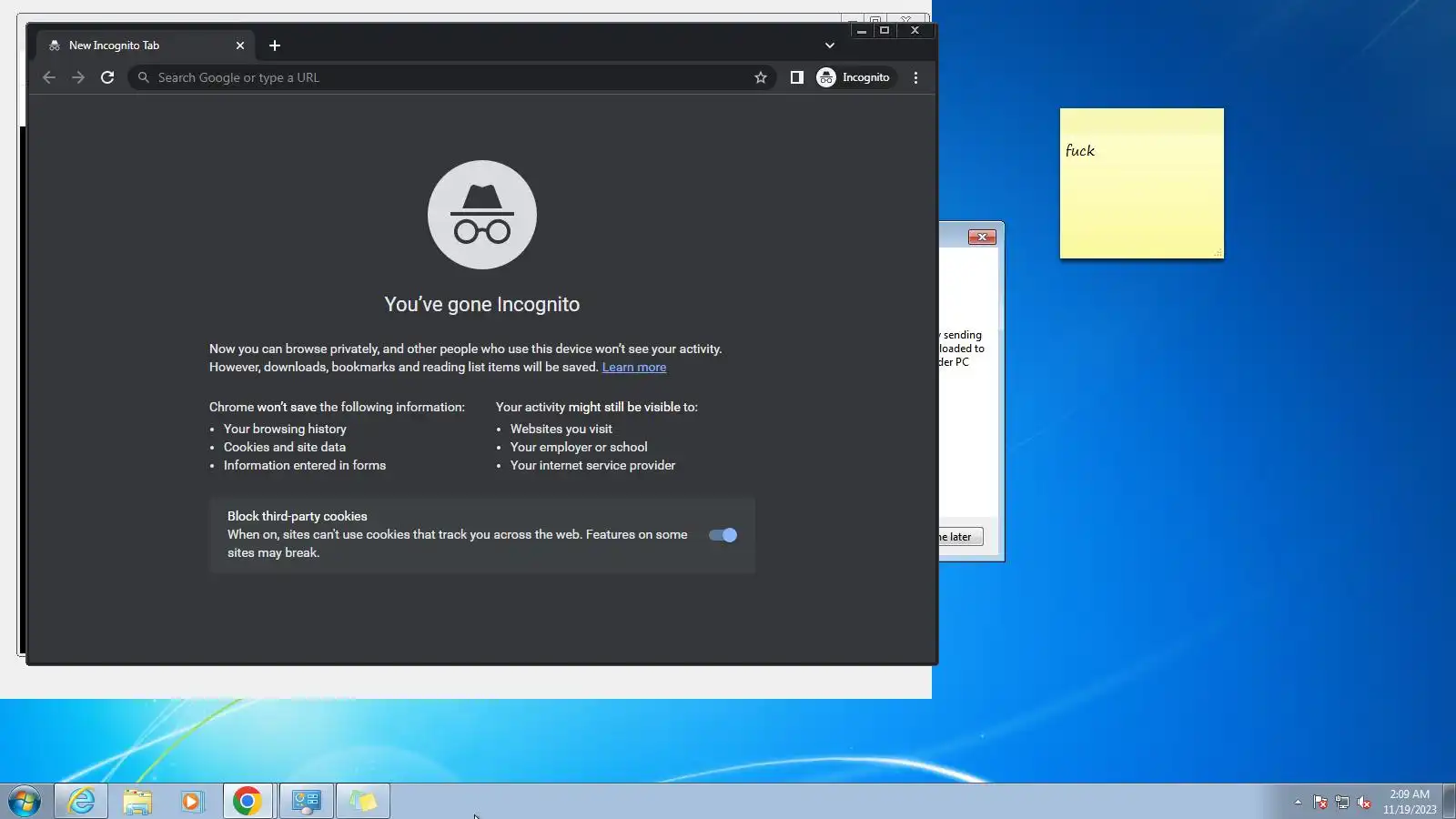The image size is (1456, 819).
Task: Expand the tab search chevron
Action: 830,45
